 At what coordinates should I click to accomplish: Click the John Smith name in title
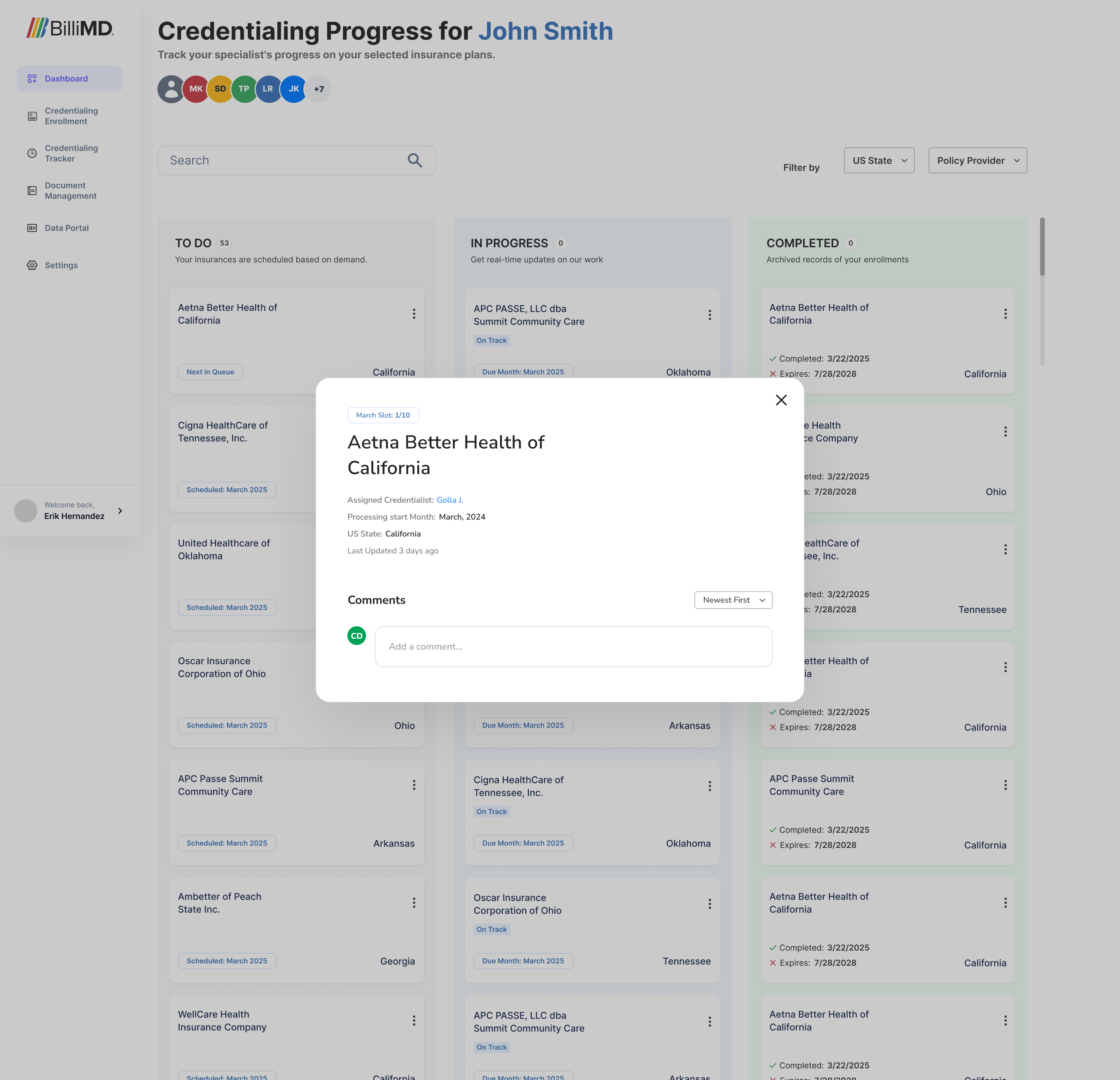pos(545,31)
